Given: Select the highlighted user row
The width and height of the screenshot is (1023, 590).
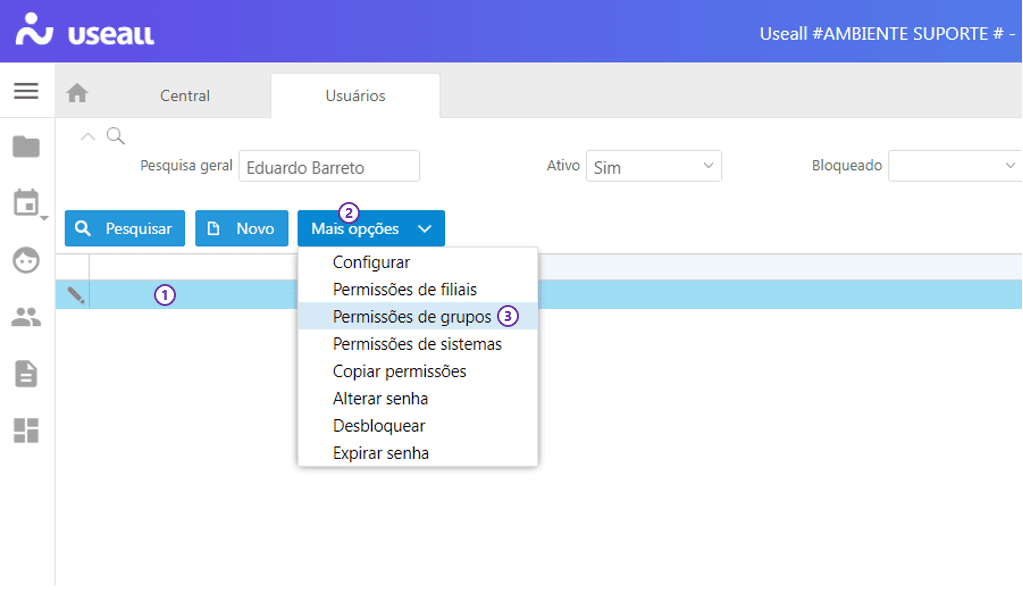Looking at the screenshot, I should coord(539,295).
